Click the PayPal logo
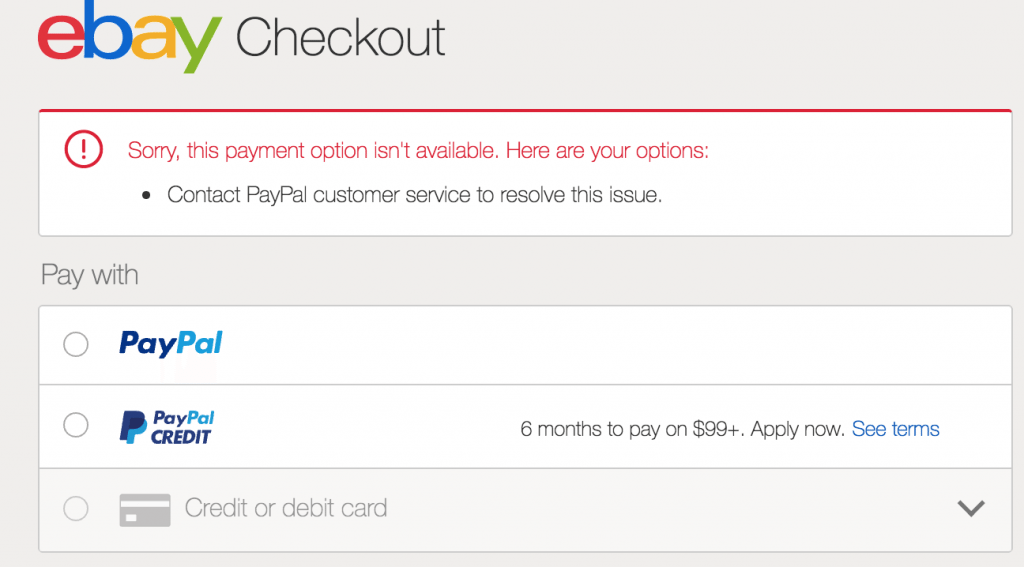 [x=170, y=344]
